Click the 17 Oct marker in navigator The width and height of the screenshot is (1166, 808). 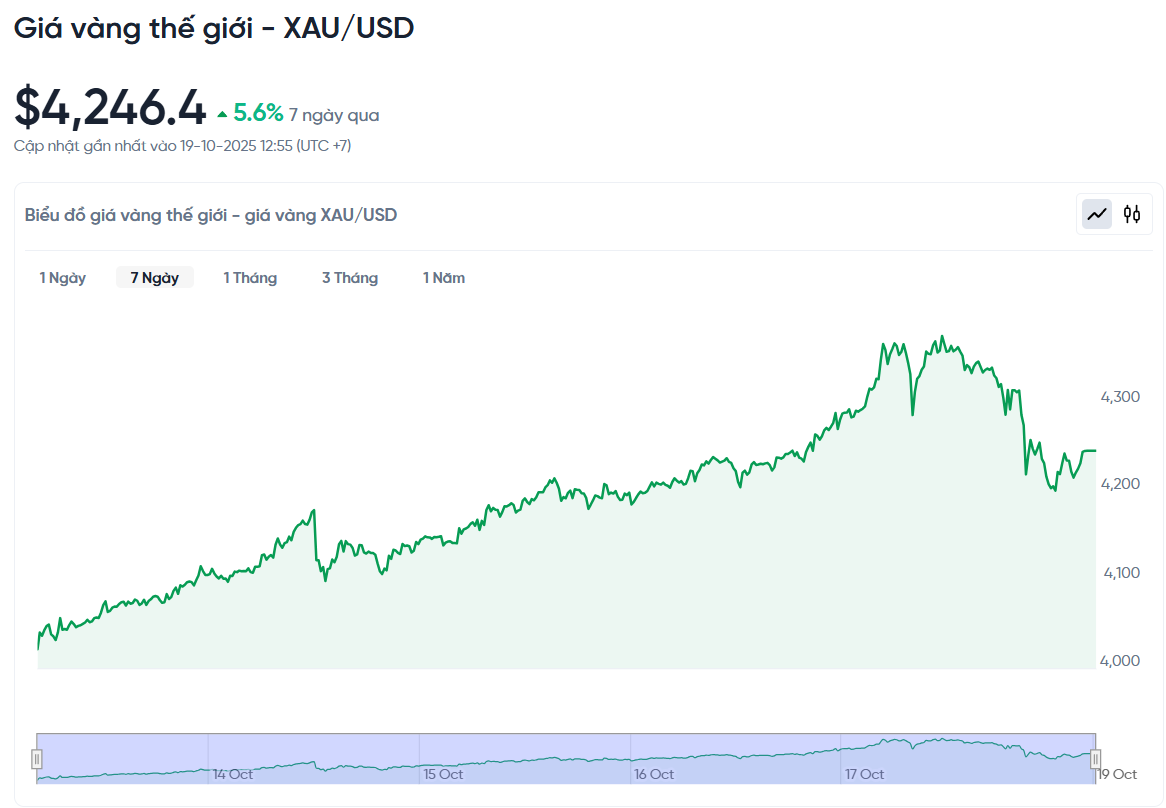864,774
